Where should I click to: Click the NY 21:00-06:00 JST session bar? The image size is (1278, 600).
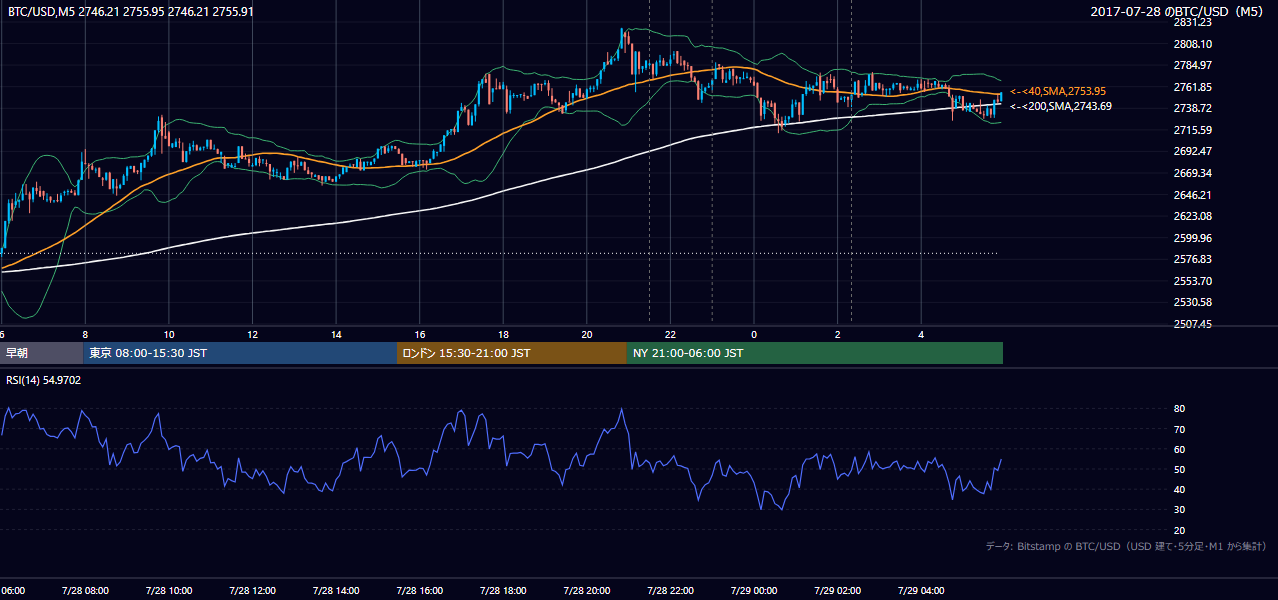click(815, 353)
